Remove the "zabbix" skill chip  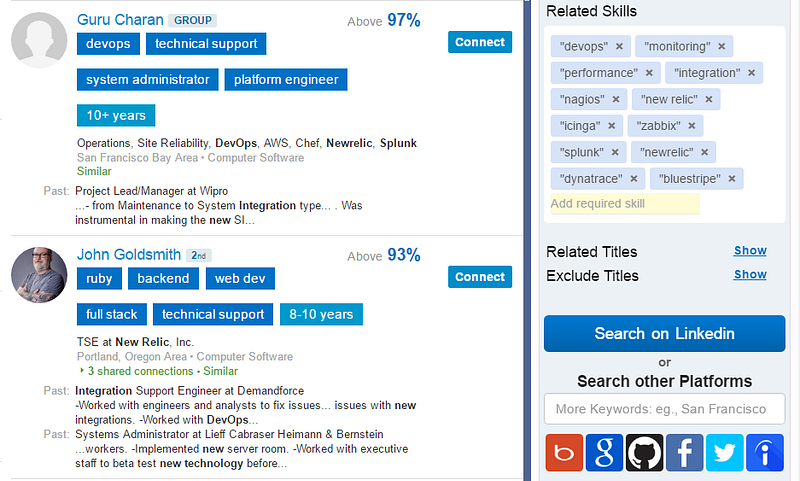691,126
